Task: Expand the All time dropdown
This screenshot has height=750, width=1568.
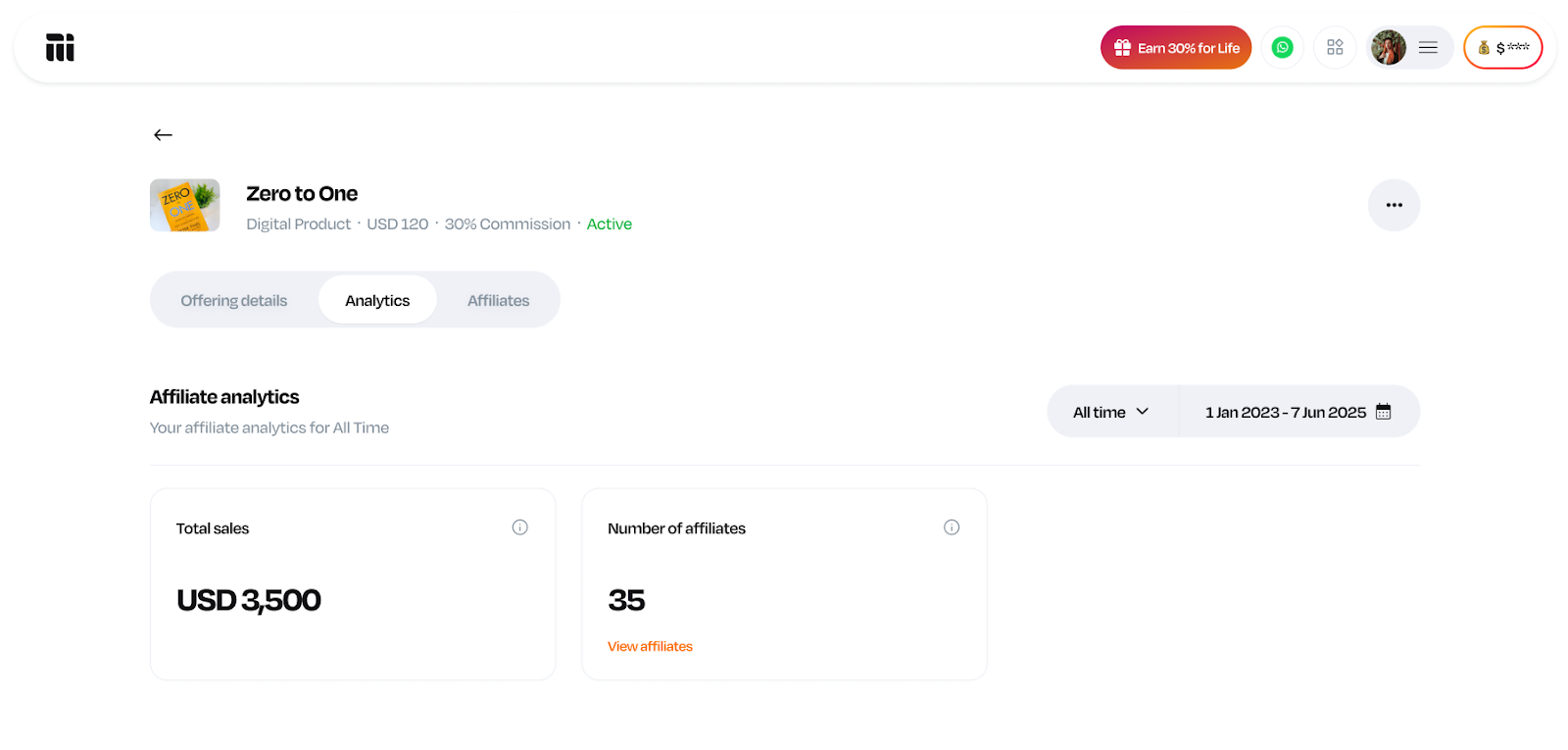Action: click(1110, 412)
